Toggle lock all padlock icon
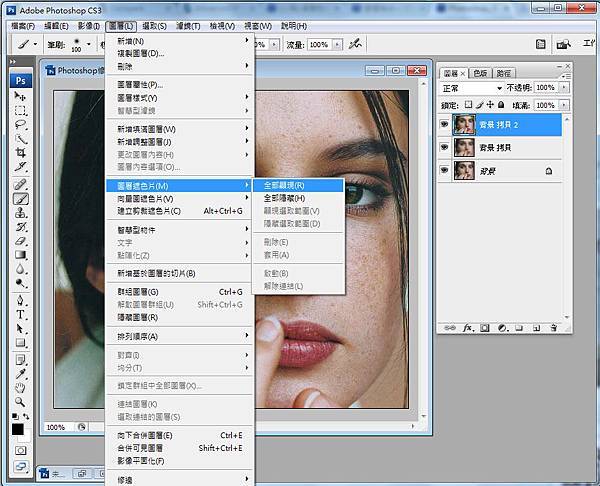 [x=501, y=104]
